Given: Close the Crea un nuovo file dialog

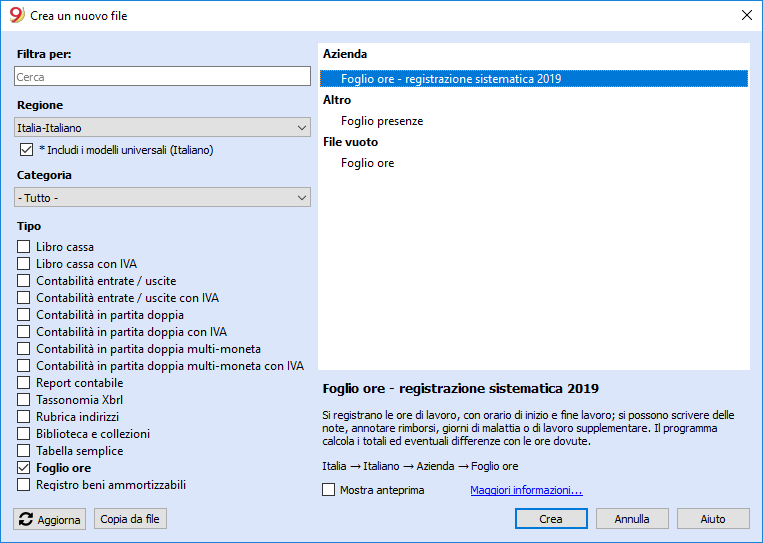Looking at the screenshot, I should tap(745, 16).
